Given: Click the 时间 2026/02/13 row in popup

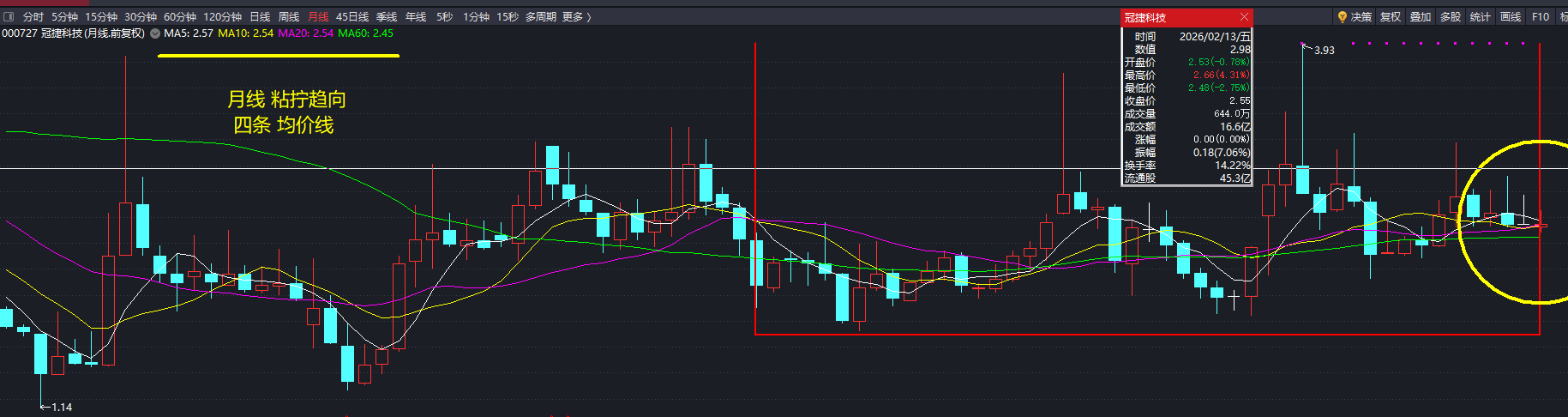Looking at the screenshot, I should pos(1187,36).
